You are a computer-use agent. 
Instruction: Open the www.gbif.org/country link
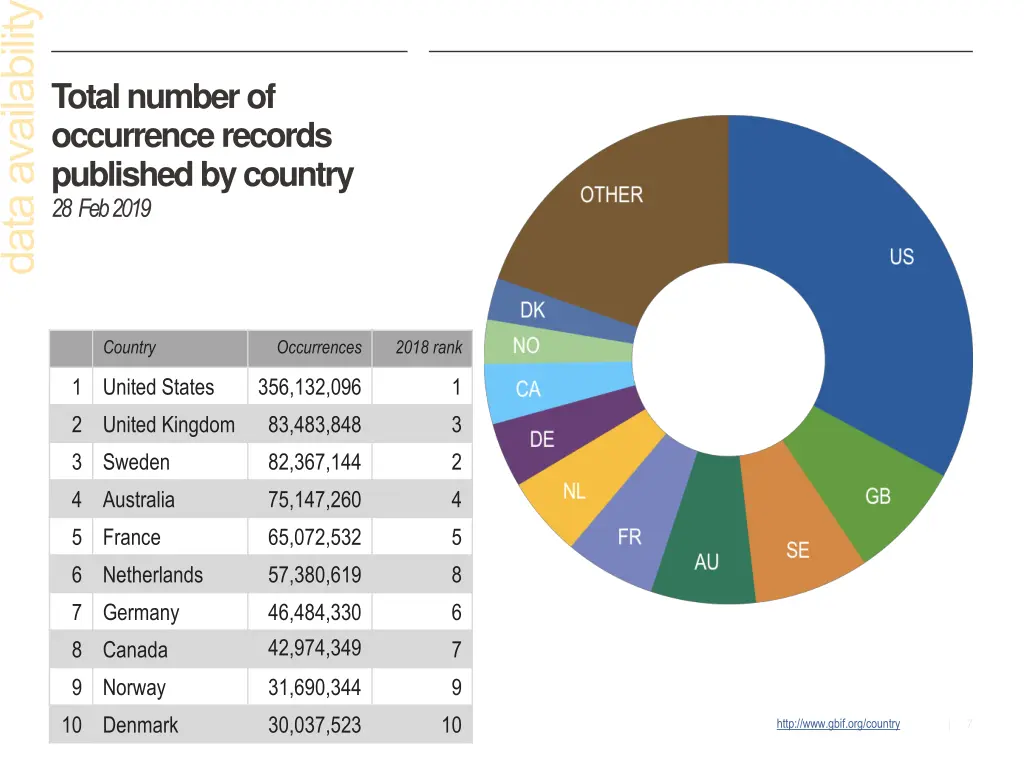(x=837, y=724)
